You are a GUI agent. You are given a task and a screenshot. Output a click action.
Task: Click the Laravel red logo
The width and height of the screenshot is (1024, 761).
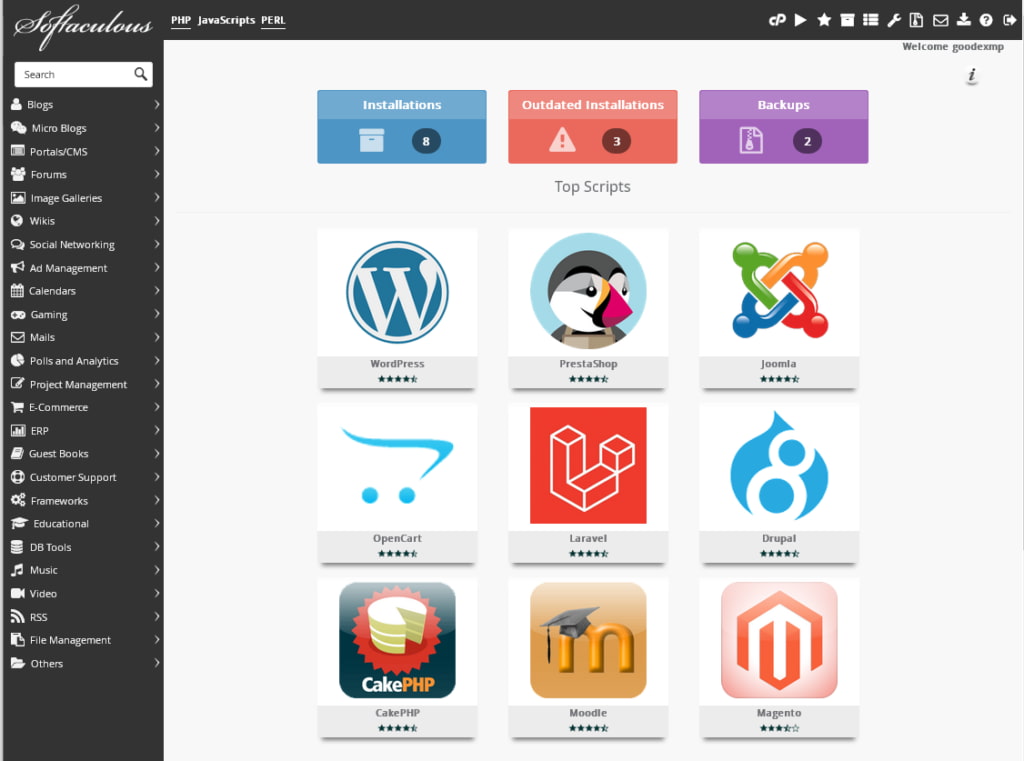[x=588, y=465]
